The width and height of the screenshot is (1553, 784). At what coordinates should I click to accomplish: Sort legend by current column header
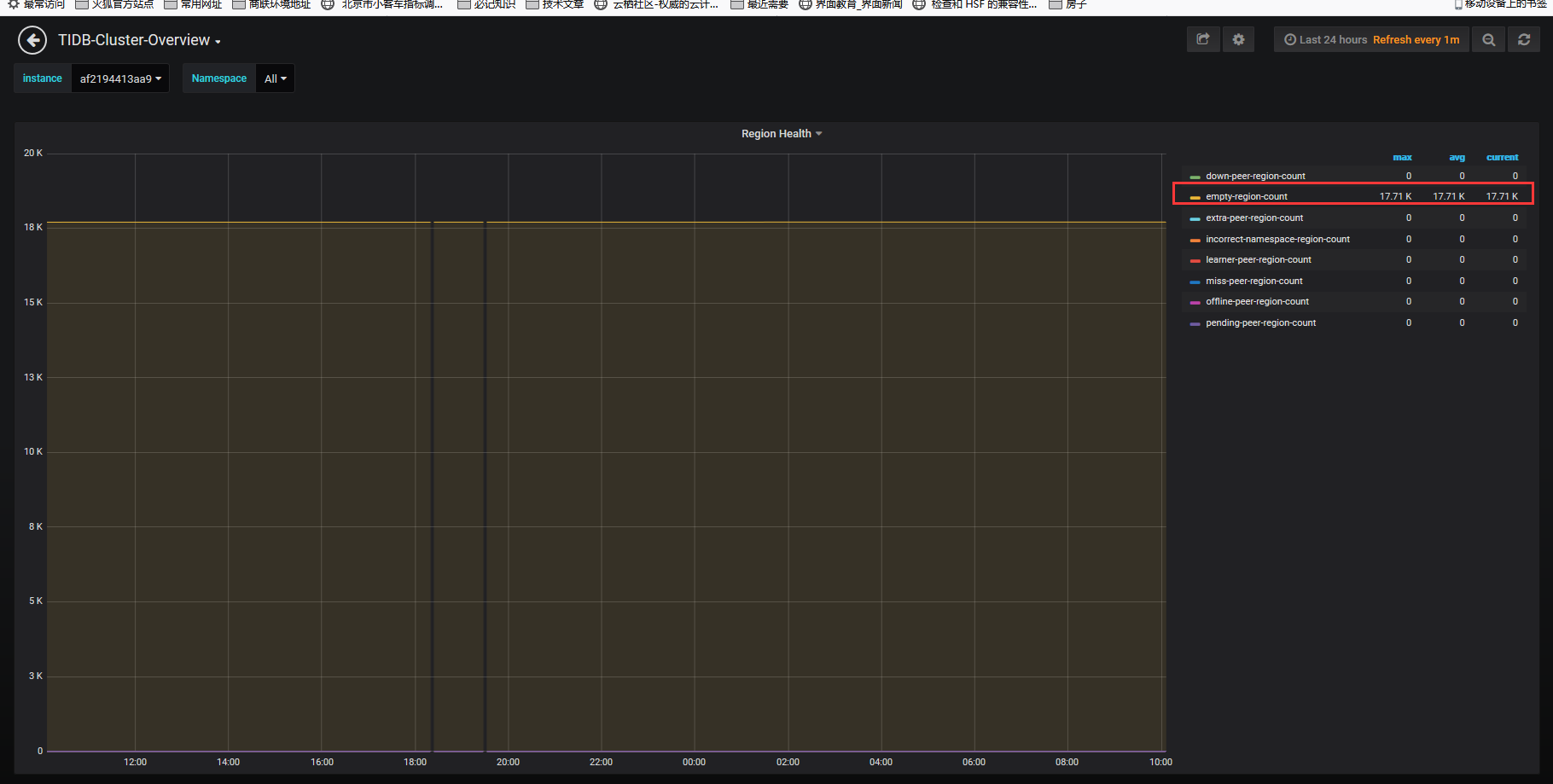coord(1502,157)
